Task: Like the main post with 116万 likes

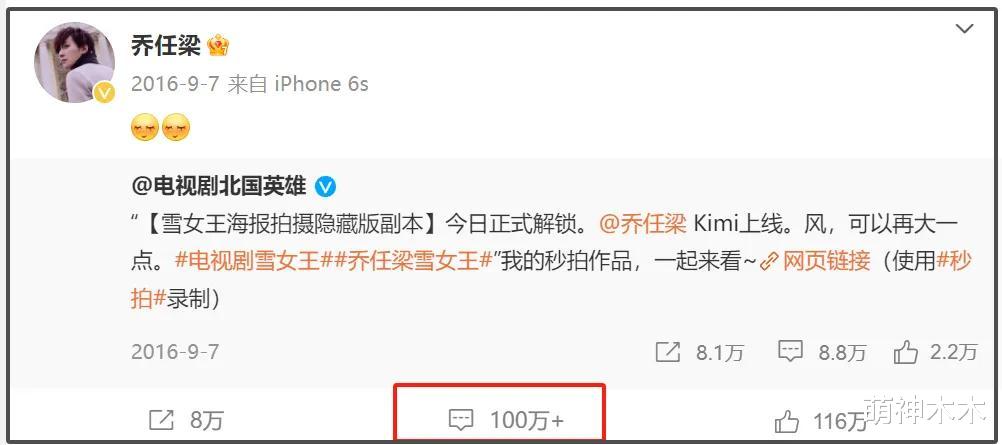Action: tap(820, 421)
